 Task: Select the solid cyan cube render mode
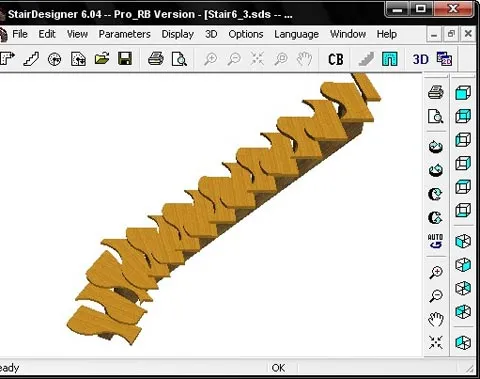(463, 93)
